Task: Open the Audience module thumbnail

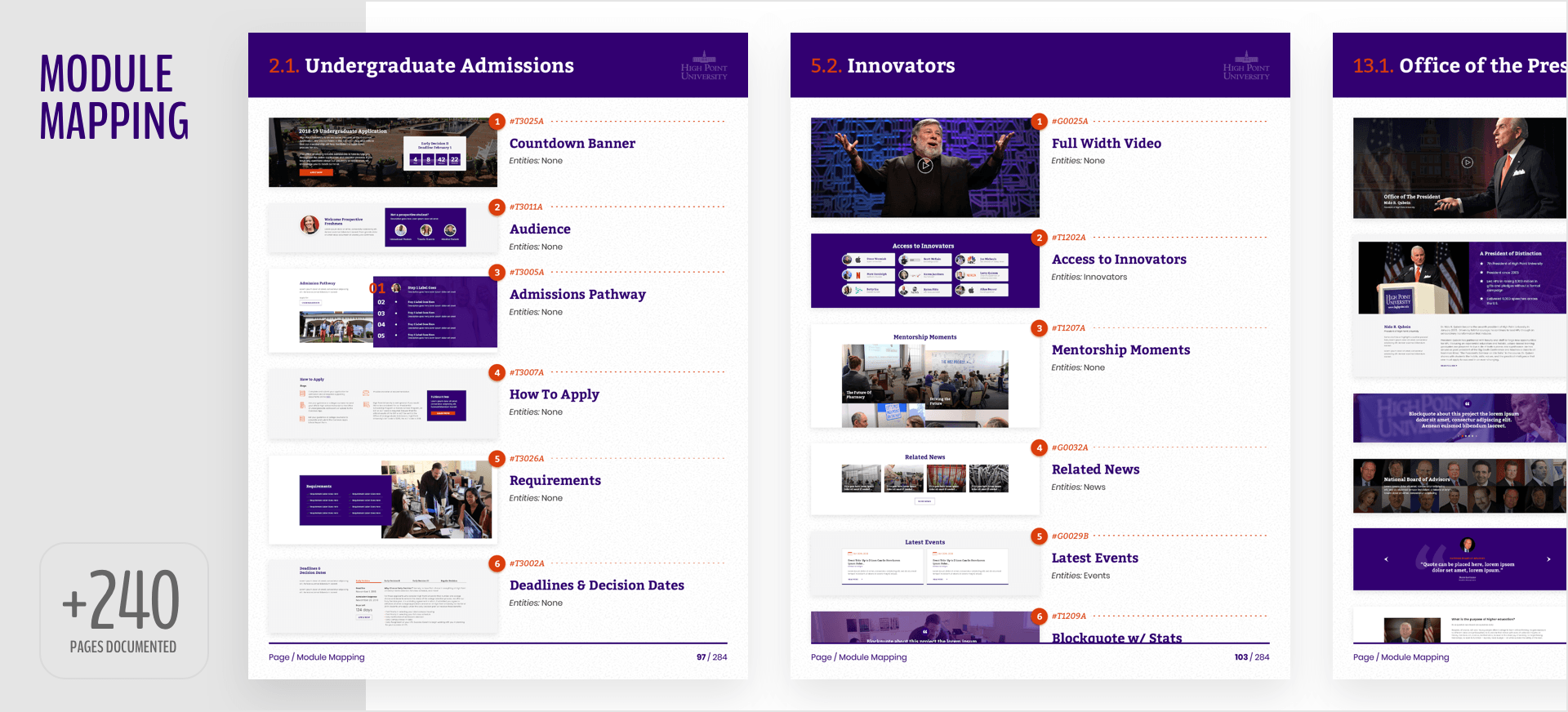Action: (x=383, y=228)
